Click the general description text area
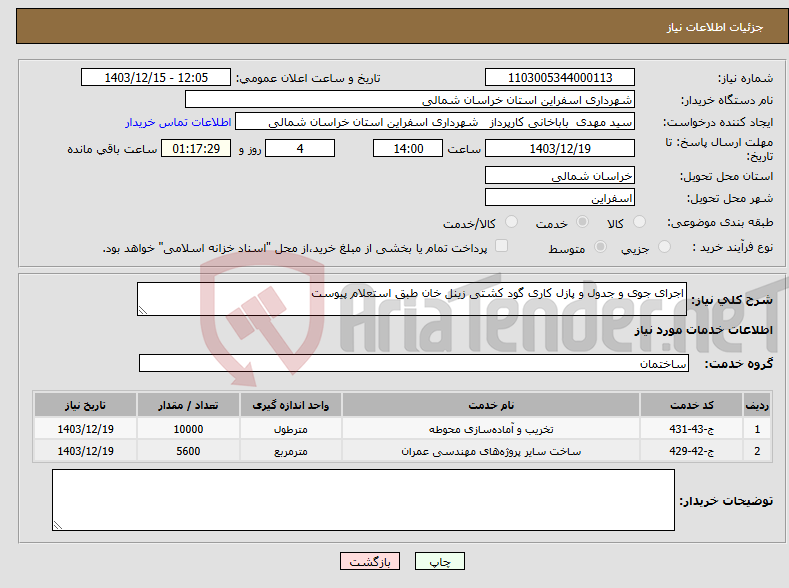Viewport: 789px width, 588px height. click(x=412, y=299)
